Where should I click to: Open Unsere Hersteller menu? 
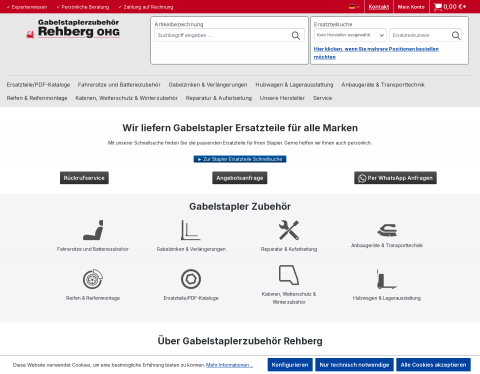coord(282,98)
